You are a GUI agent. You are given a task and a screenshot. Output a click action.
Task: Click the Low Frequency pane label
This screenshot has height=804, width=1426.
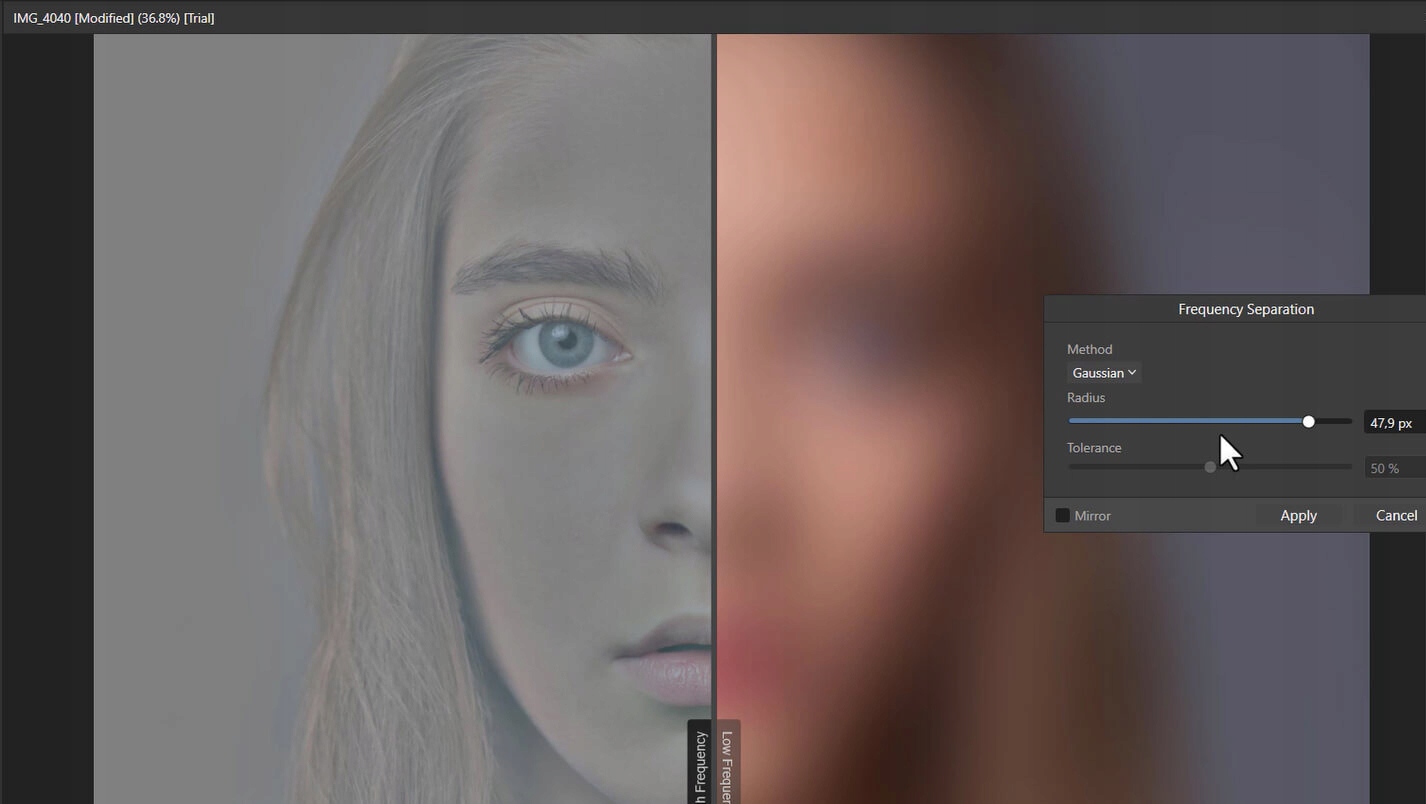coord(727,765)
